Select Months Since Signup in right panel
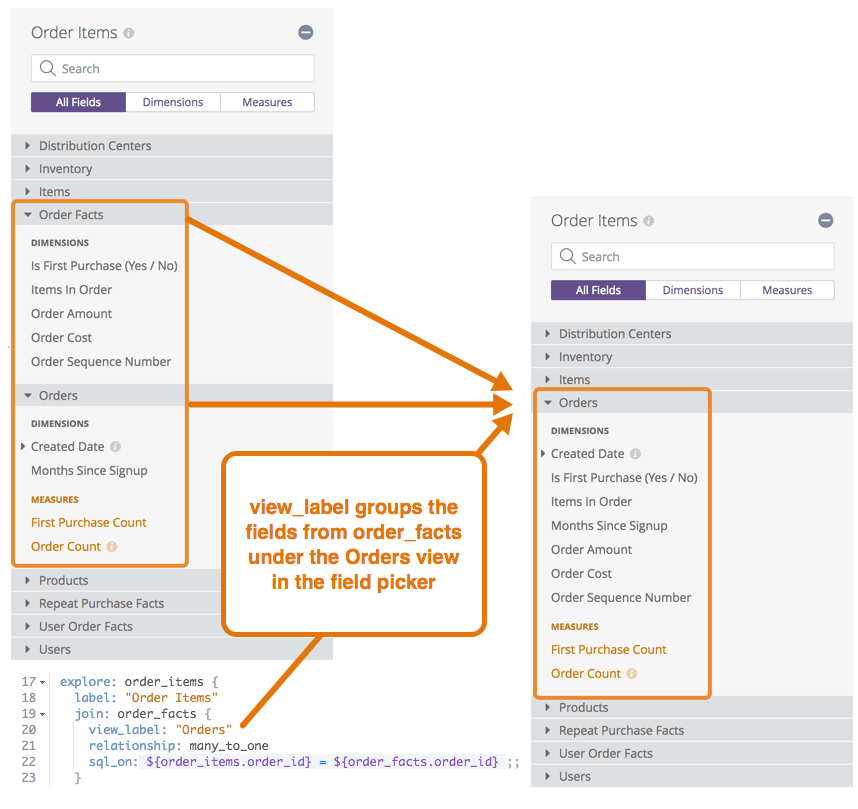The height and width of the screenshot is (809, 858). click(x=609, y=526)
